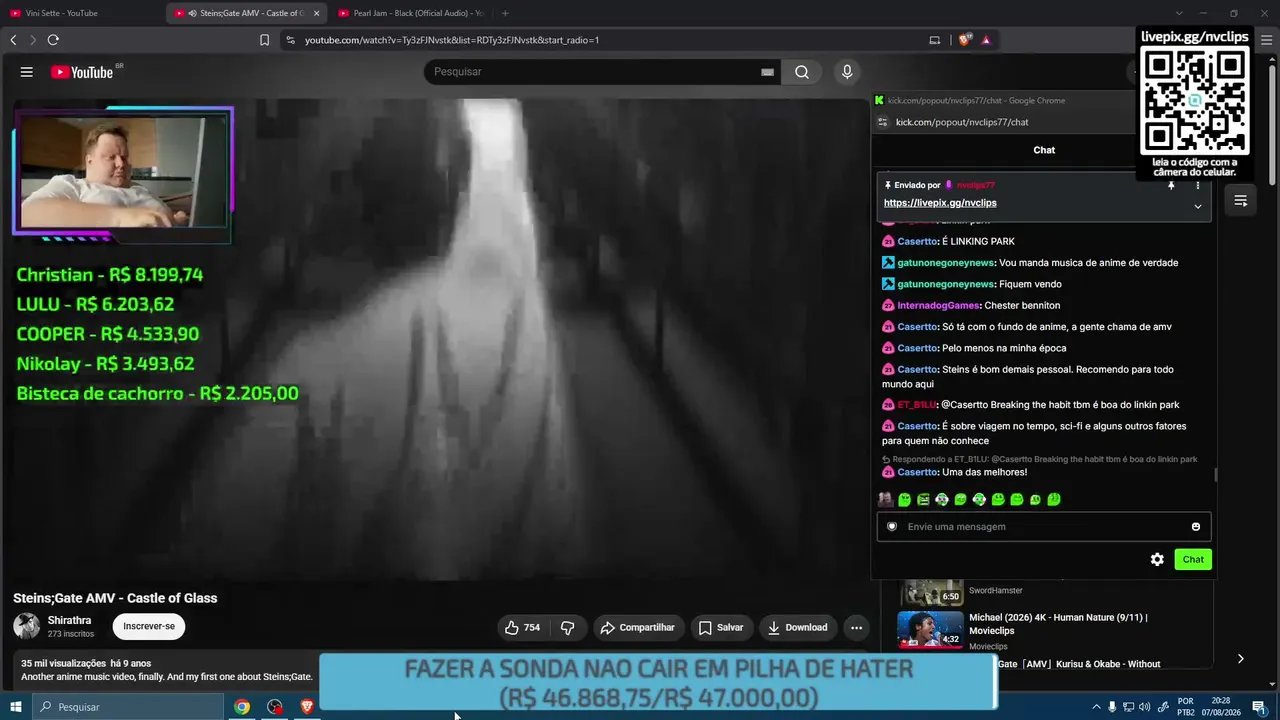This screenshot has width=1280, height=720.
Task: Show next recommendation chips arrow
Action: click(1240, 659)
